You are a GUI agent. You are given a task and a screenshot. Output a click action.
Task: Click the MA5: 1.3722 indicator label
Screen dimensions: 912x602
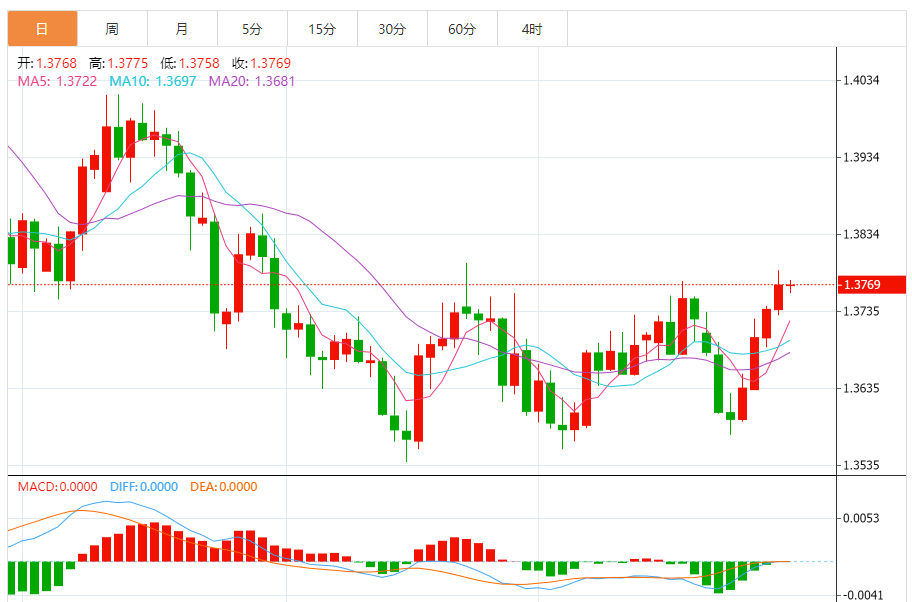[x=57, y=81]
